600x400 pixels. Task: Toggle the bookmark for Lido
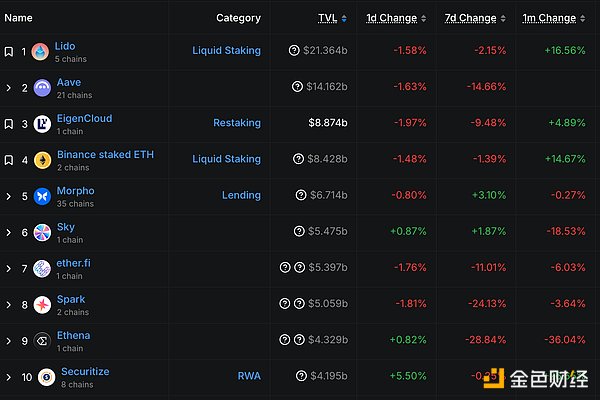[8, 52]
